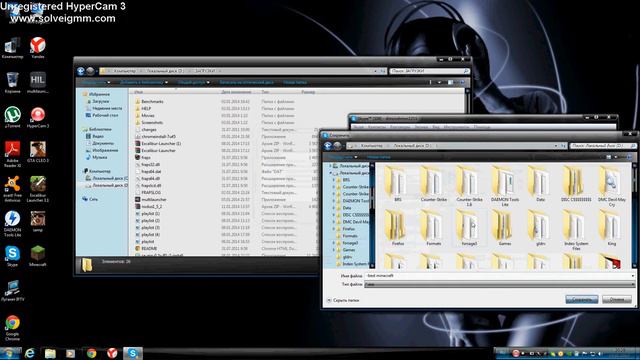Open the Google Chrome desktop shortcut
This screenshot has width=640, height=360.
point(12,327)
